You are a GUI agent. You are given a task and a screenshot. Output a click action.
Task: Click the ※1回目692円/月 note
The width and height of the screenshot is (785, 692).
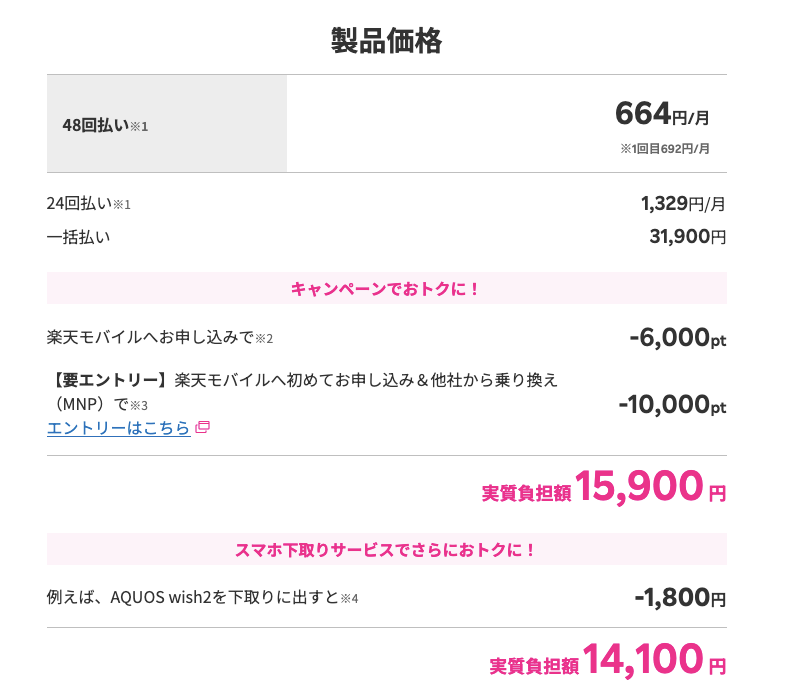point(665,149)
